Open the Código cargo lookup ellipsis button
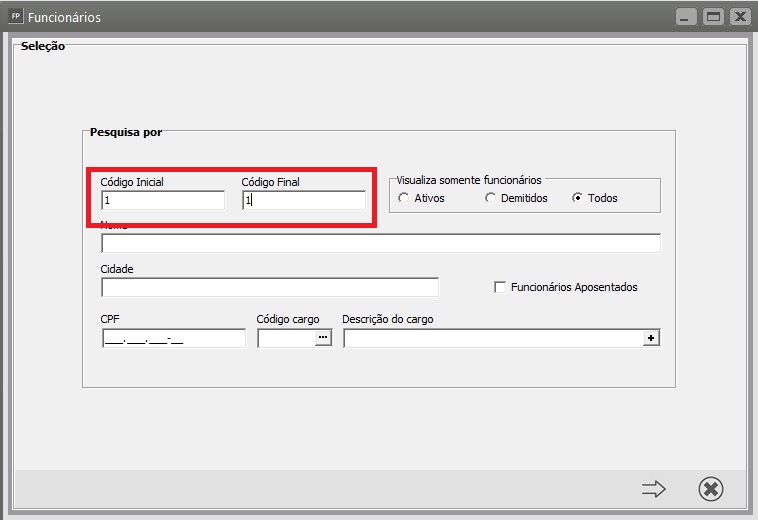Viewport: 758px width, 520px height. click(323, 337)
